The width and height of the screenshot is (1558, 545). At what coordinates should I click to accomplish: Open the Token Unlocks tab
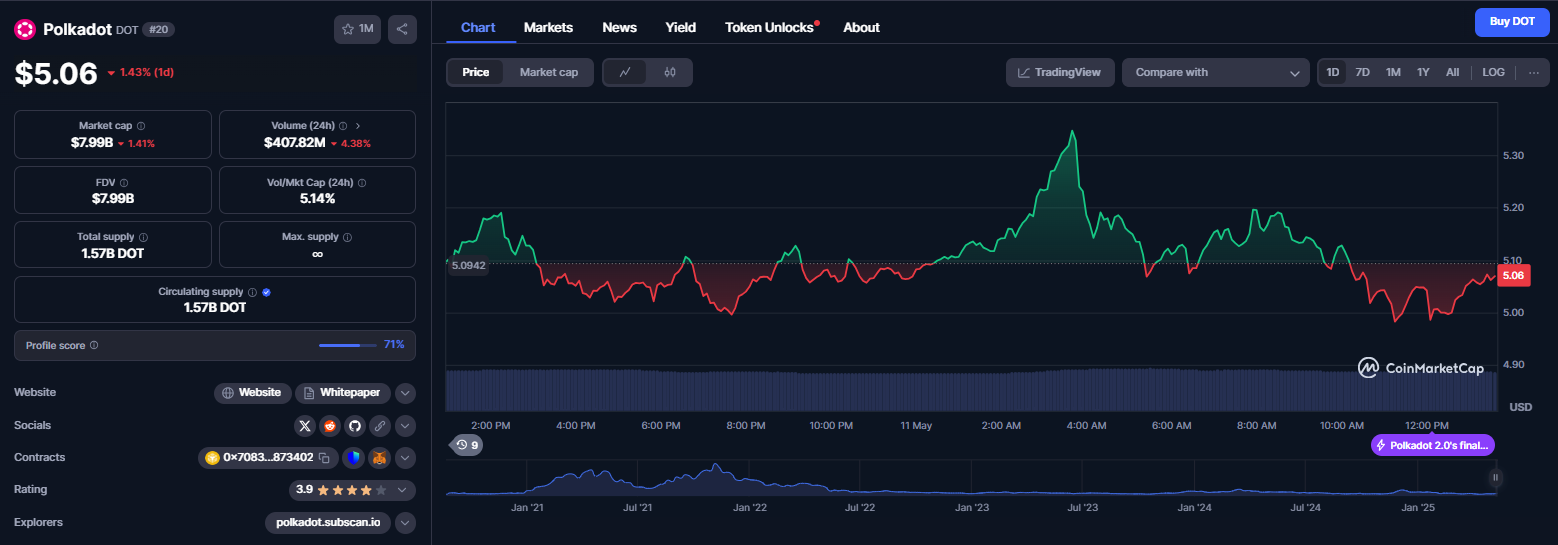point(770,27)
